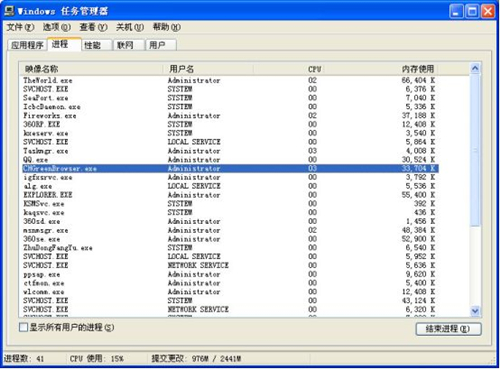Select the 进程 tab

(x=64, y=44)
